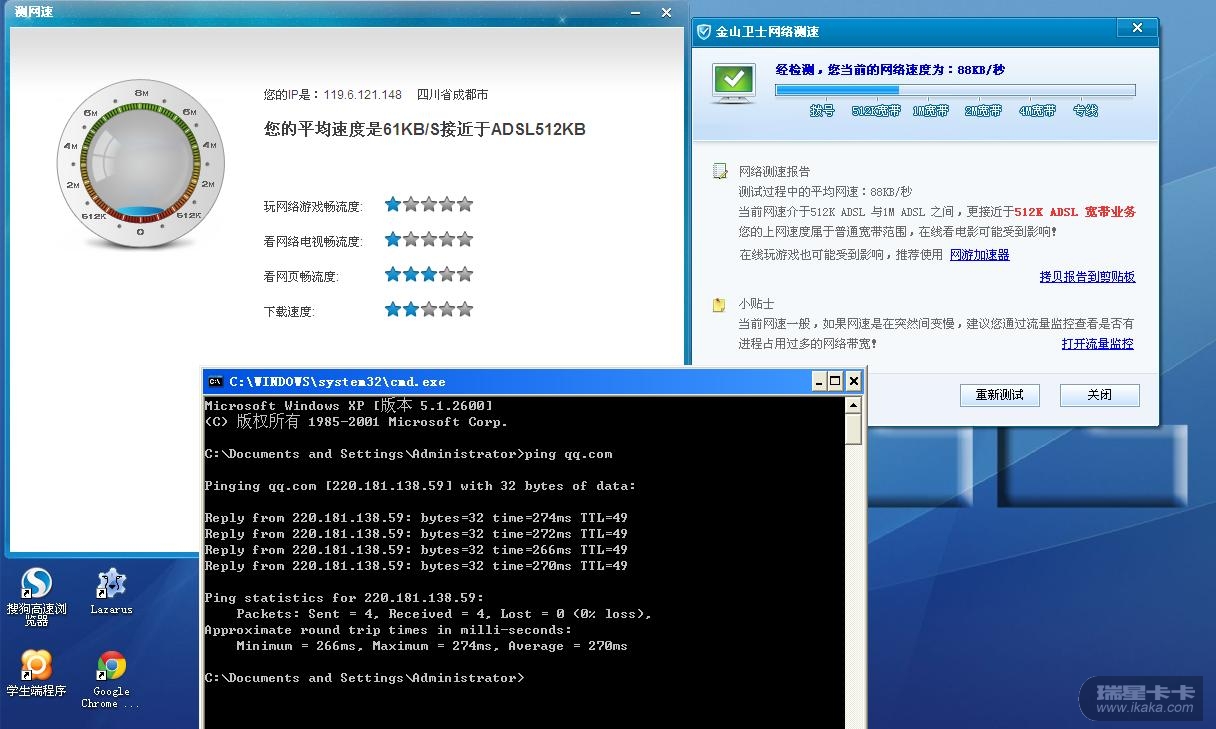1216x729 pixels.
Task: Close the 测网速 window
Action: pyautogui.click(x=666, y=12)
